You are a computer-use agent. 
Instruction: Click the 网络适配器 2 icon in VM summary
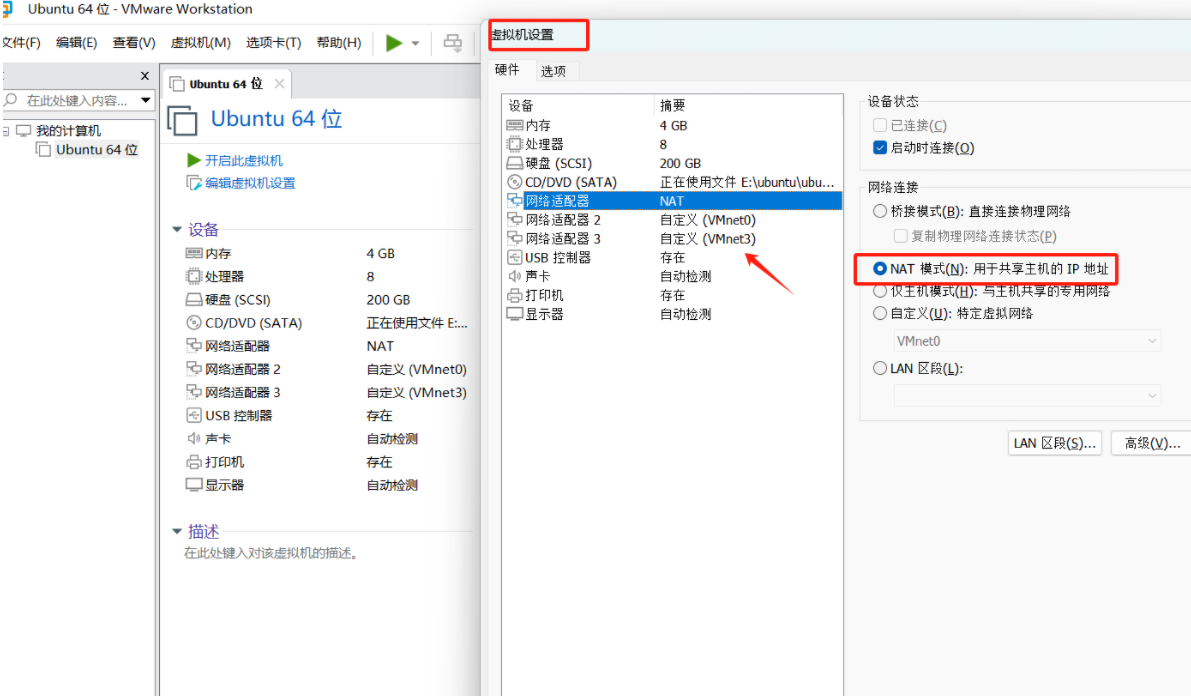click(194, 369)
